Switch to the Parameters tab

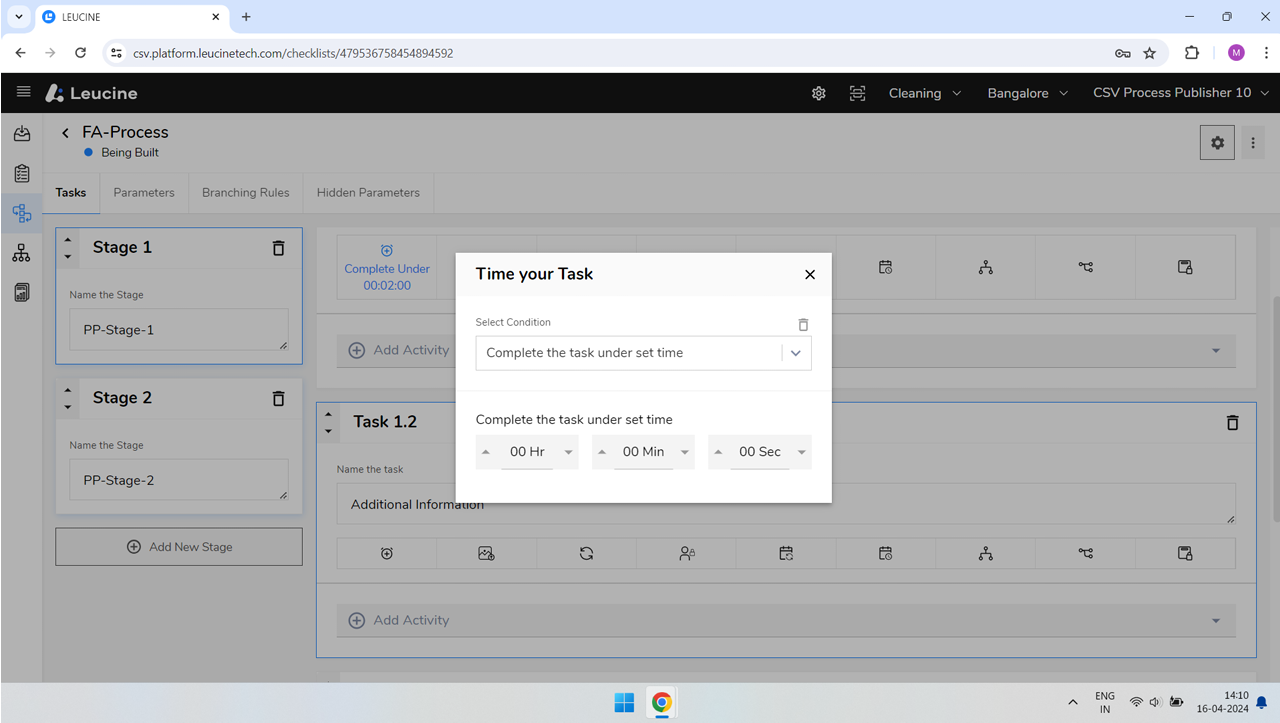pyautogui.click(x=144, y=193)
